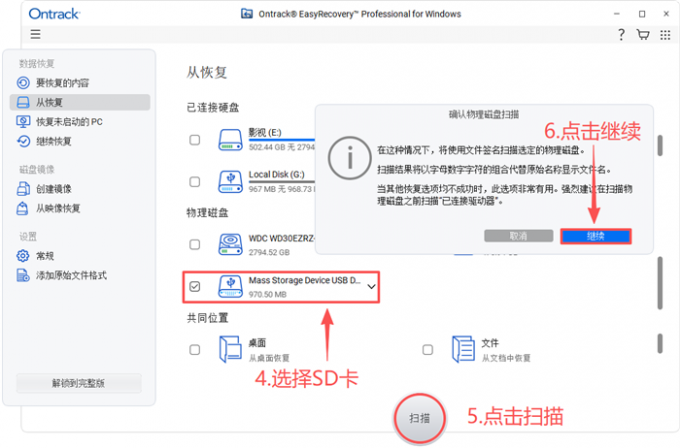Select 从恢复 in sidebar
Image resolution: width=680 pixels, height=448 pixels.
point(80,102)
